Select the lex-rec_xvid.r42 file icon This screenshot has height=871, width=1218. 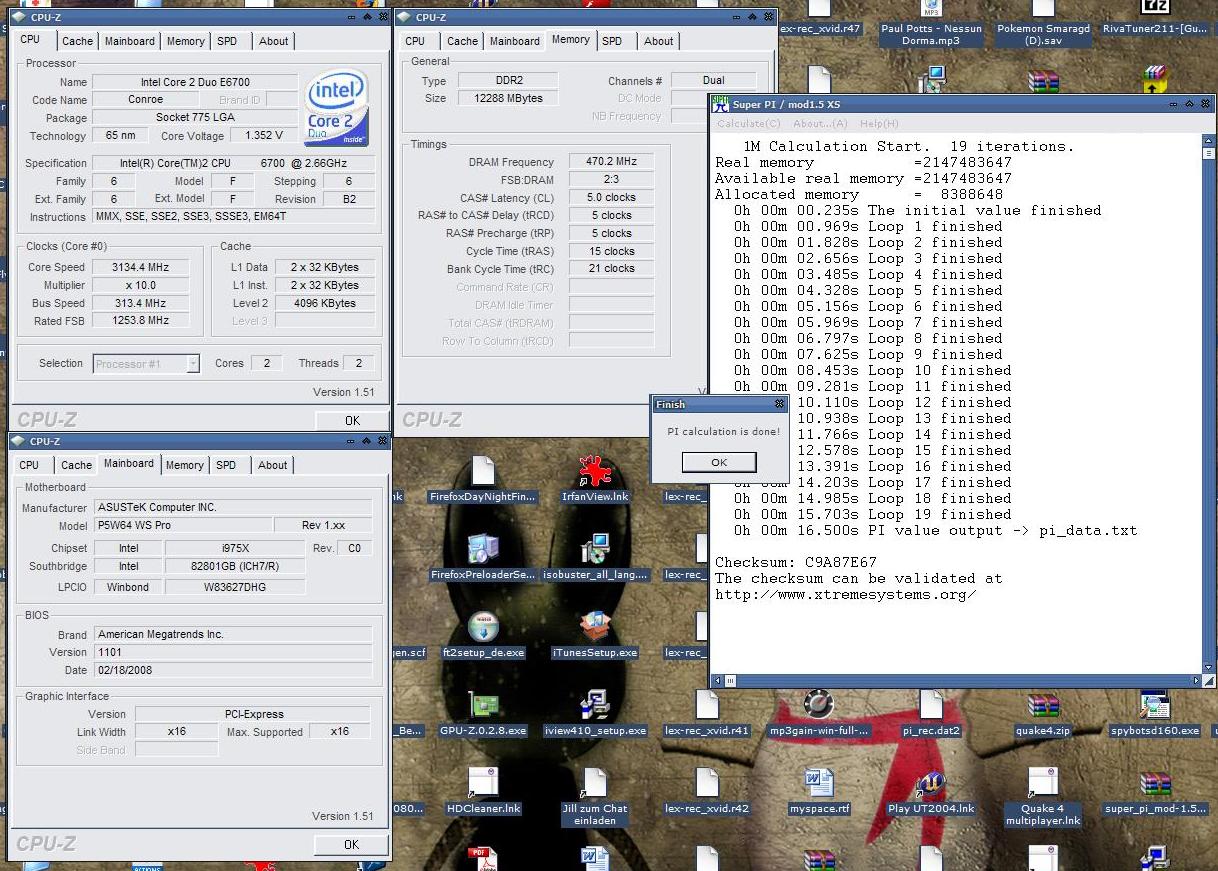click(707, 784)
